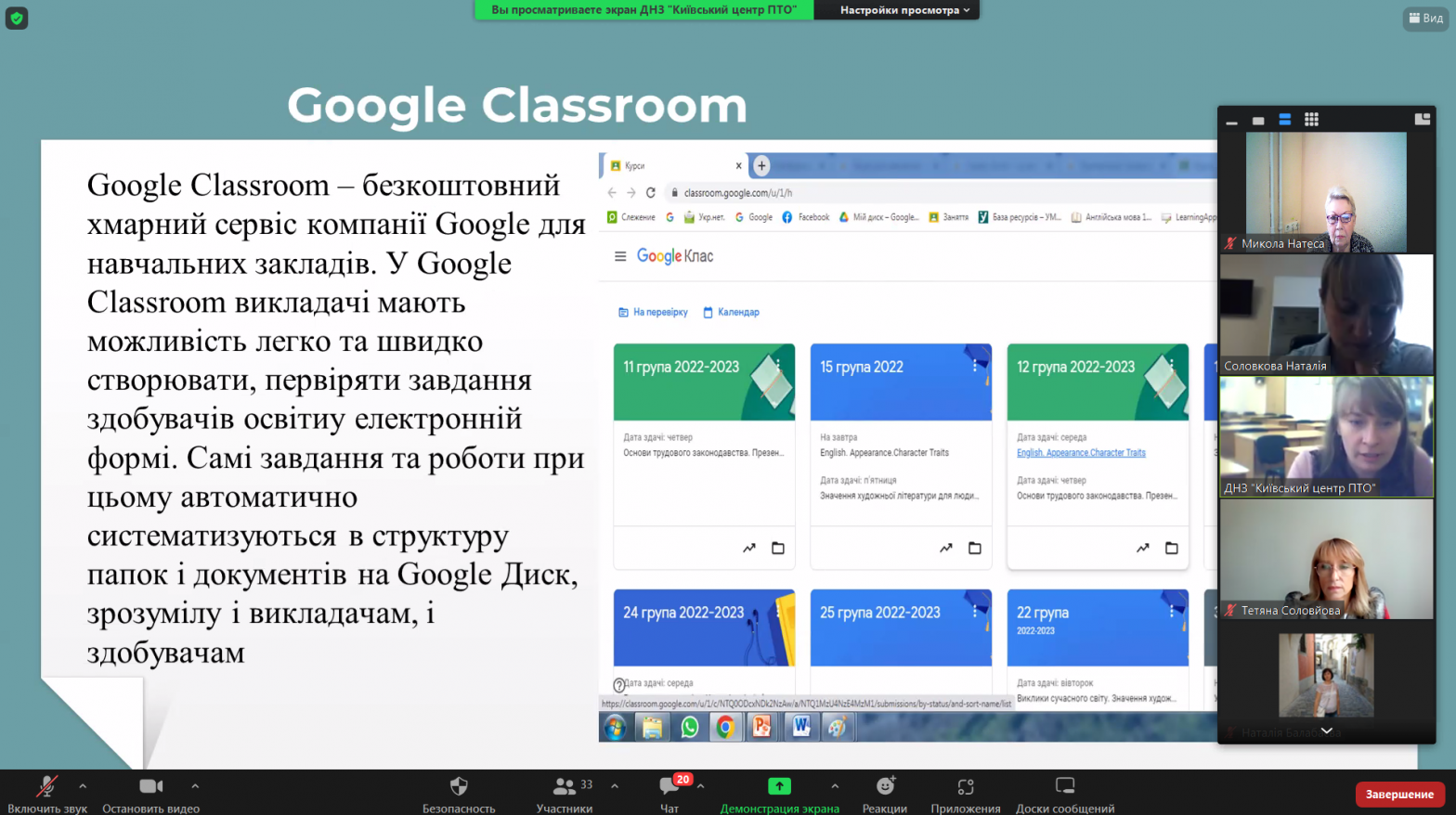1456x815 pixels.
Task: Switch video panel to grid gallery view
Action: [1311, 120]
